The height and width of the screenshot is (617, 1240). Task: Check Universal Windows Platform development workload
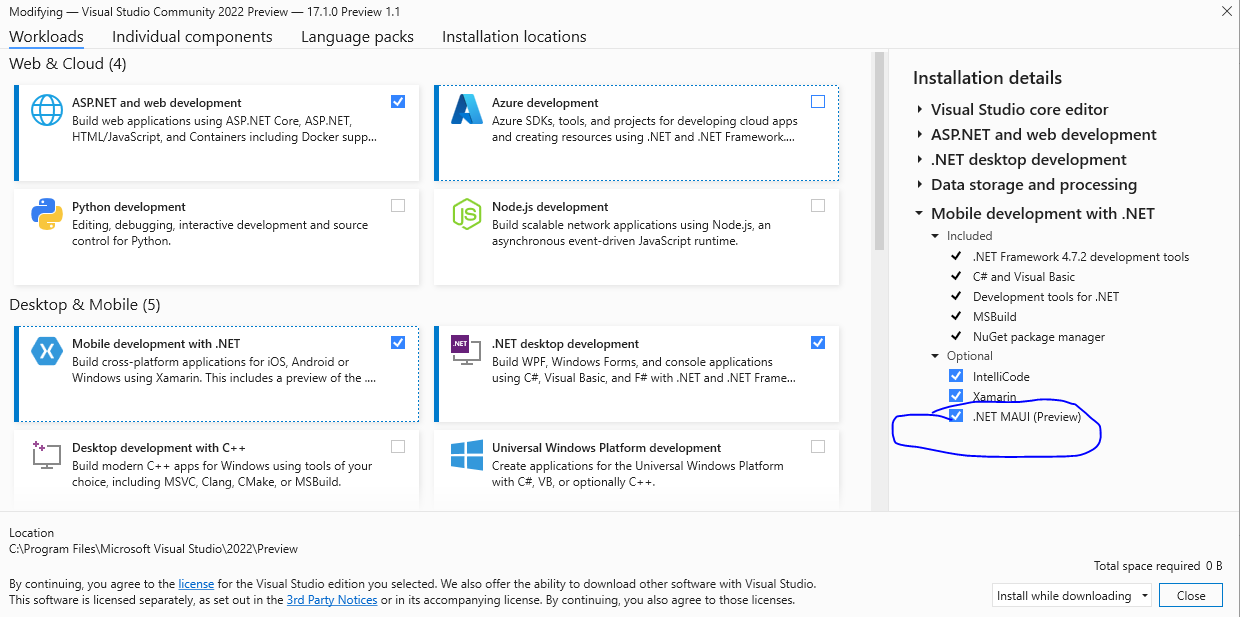click(818, 446)
